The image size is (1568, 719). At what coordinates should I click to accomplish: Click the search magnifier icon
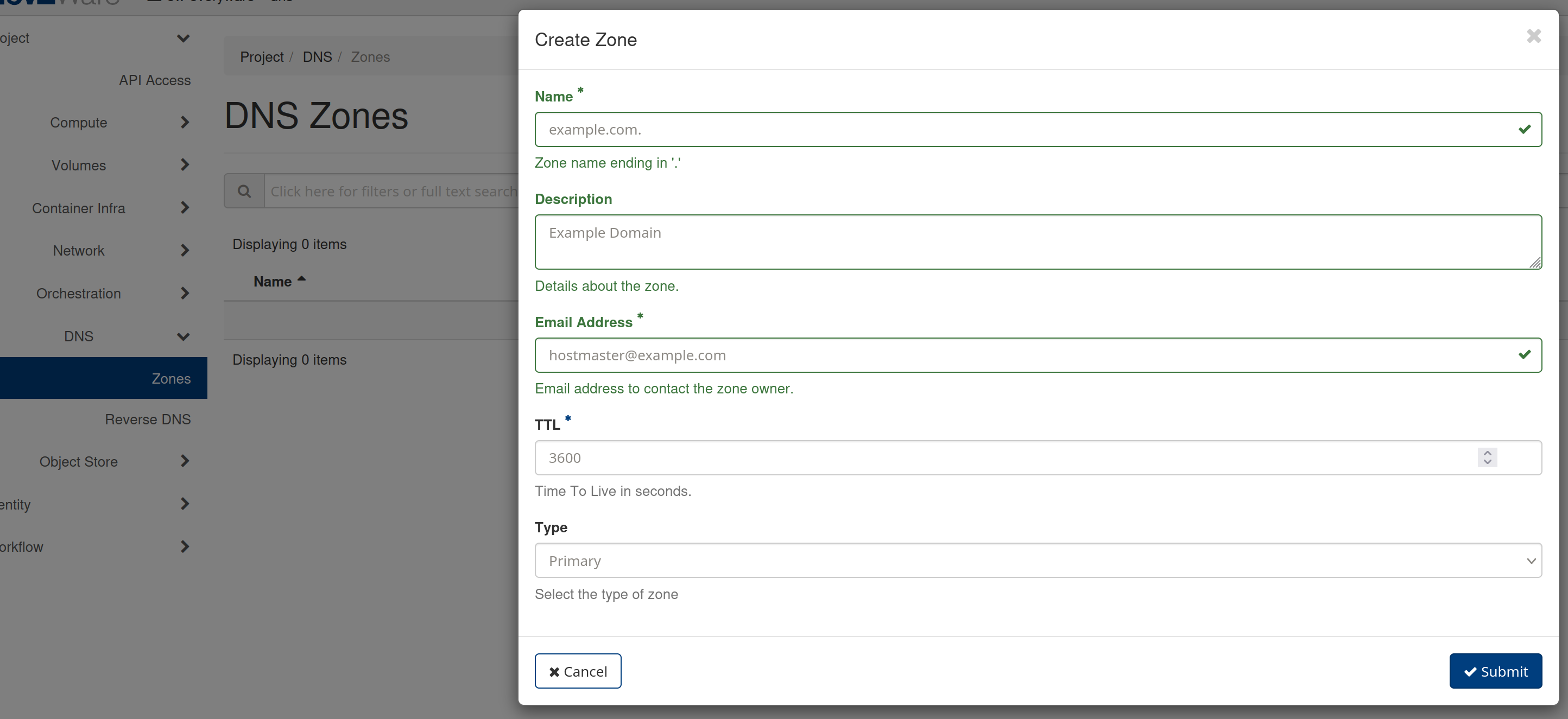(x=244, y=190)
